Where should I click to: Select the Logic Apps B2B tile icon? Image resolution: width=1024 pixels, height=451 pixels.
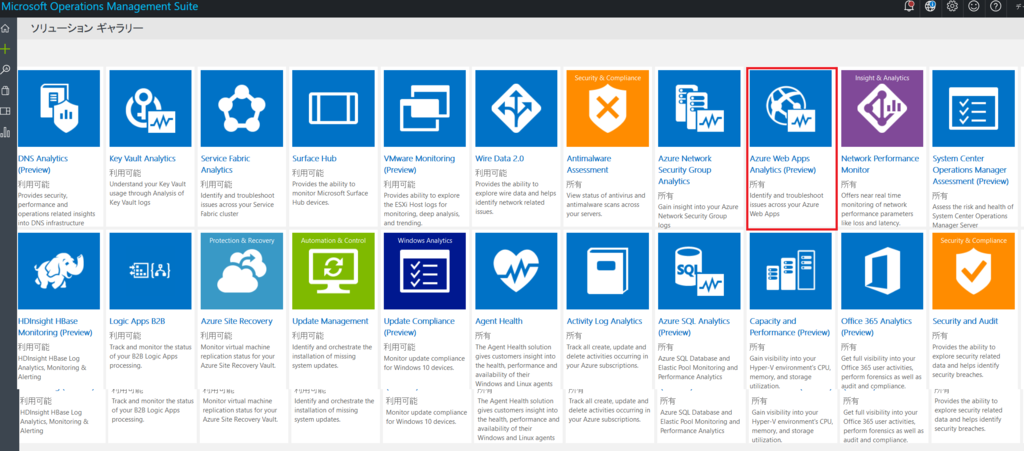pyautogui.click(x=150, y=271)
